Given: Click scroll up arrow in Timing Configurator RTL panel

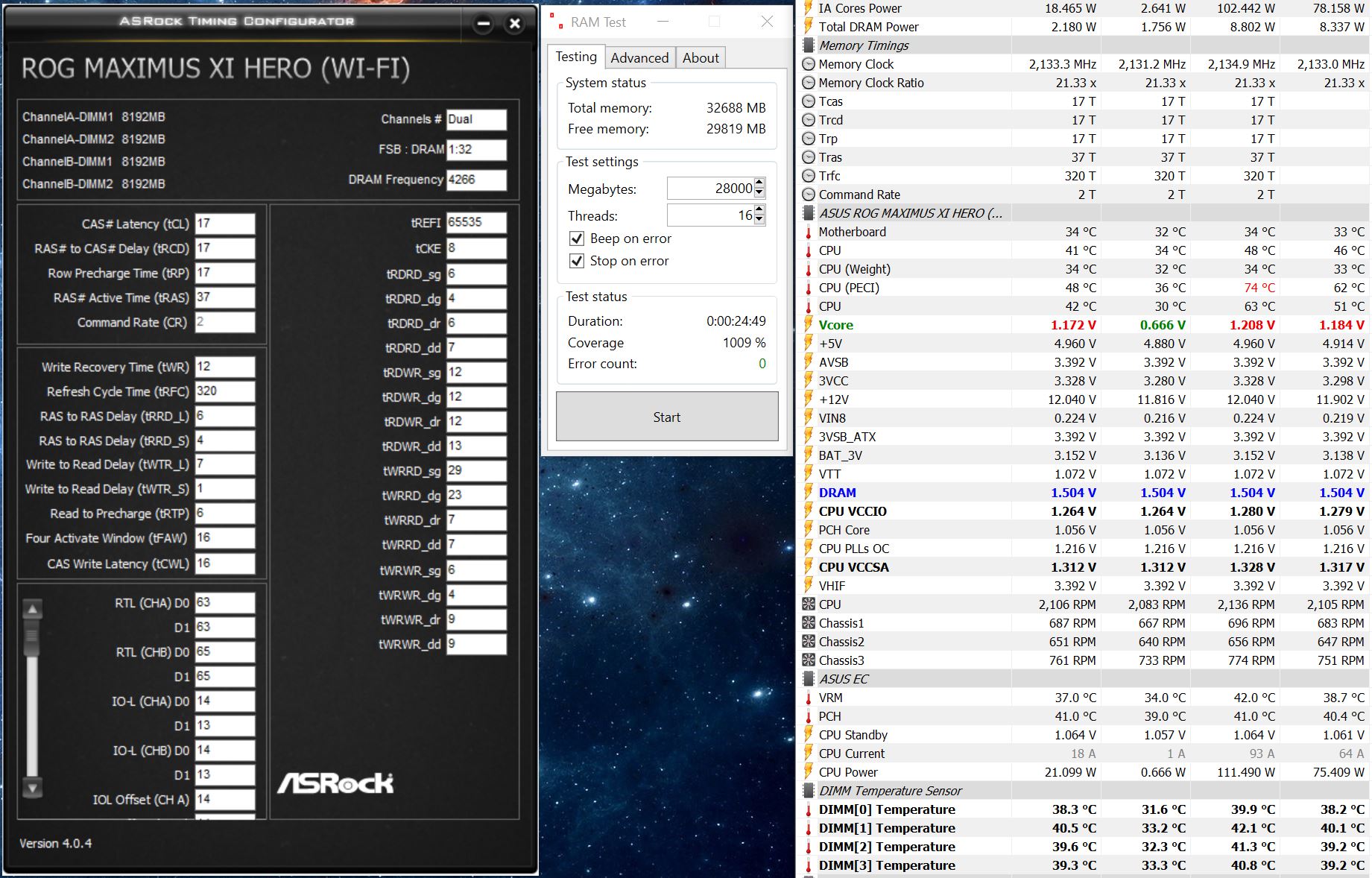Looking at the screenshot, I should 32,610.
